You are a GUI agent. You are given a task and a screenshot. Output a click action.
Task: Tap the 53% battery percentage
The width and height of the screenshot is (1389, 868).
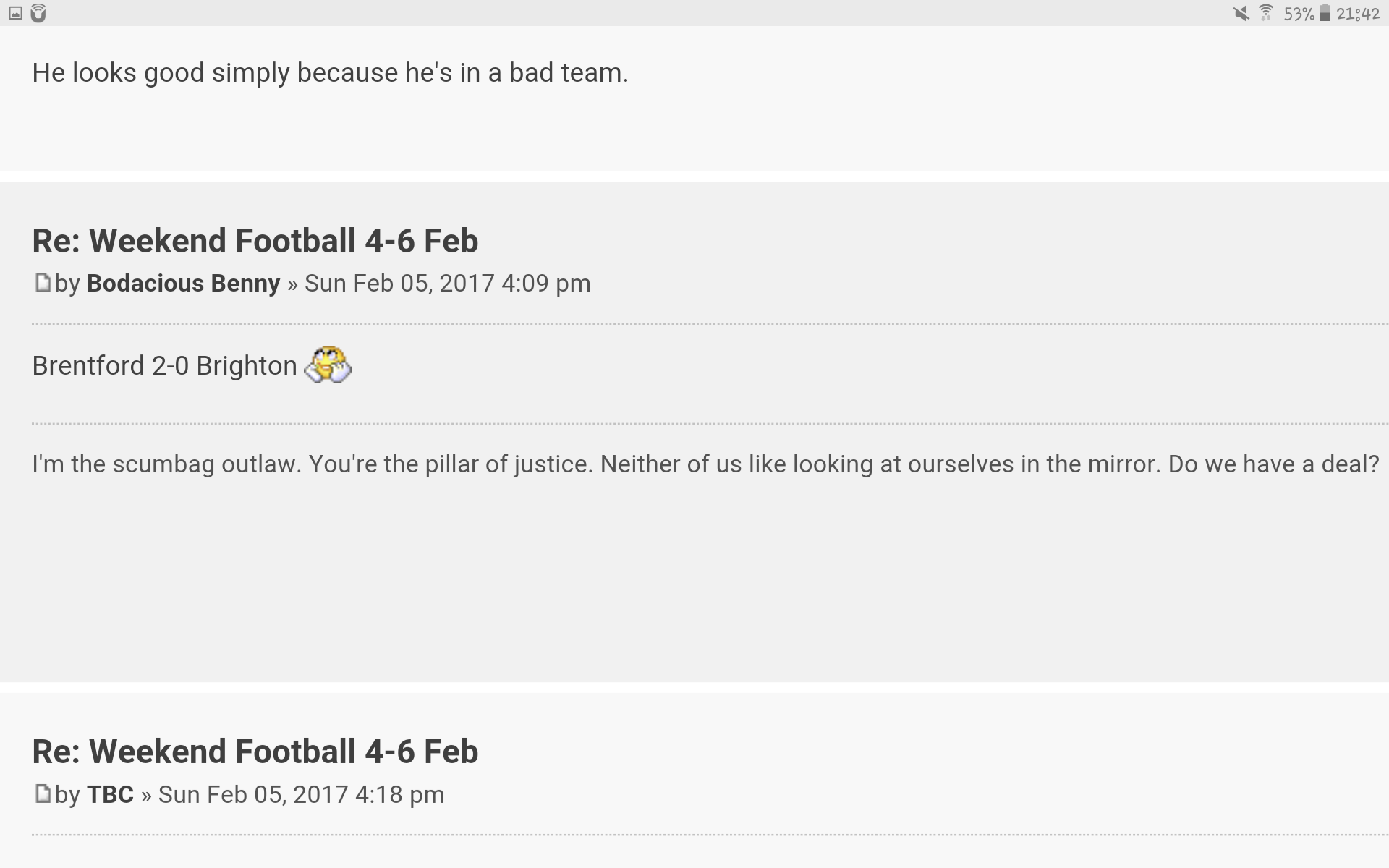(1299, 14)
